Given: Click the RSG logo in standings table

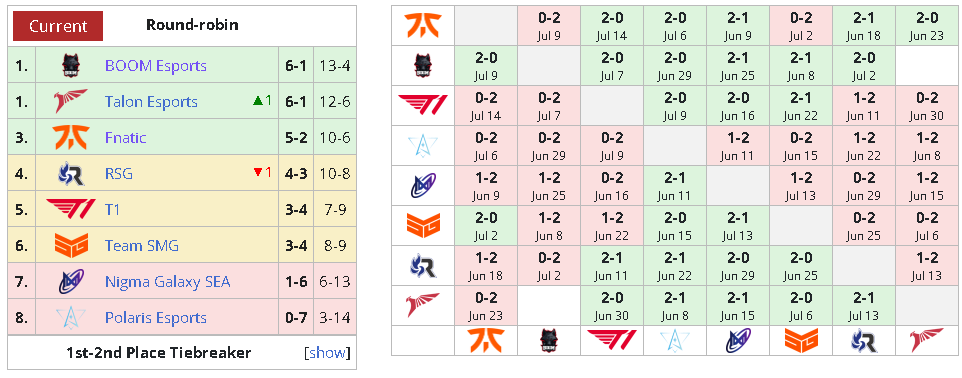Looking at the screenshot, I should pos(71,174).
